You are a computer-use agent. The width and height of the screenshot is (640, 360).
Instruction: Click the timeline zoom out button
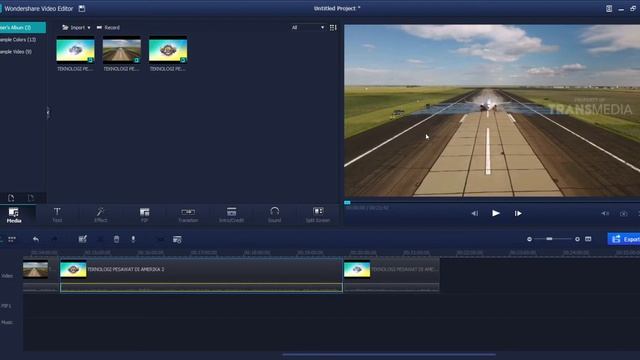click(529, 239)
